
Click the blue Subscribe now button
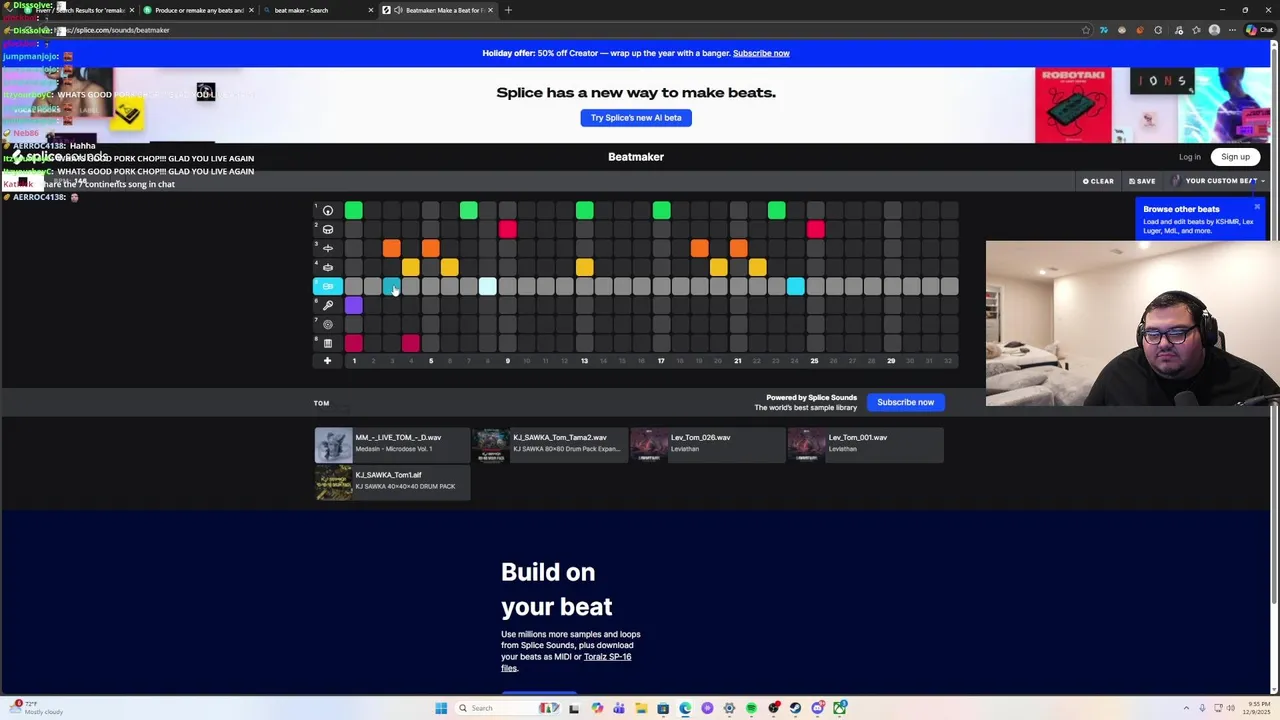click(905, 402)
